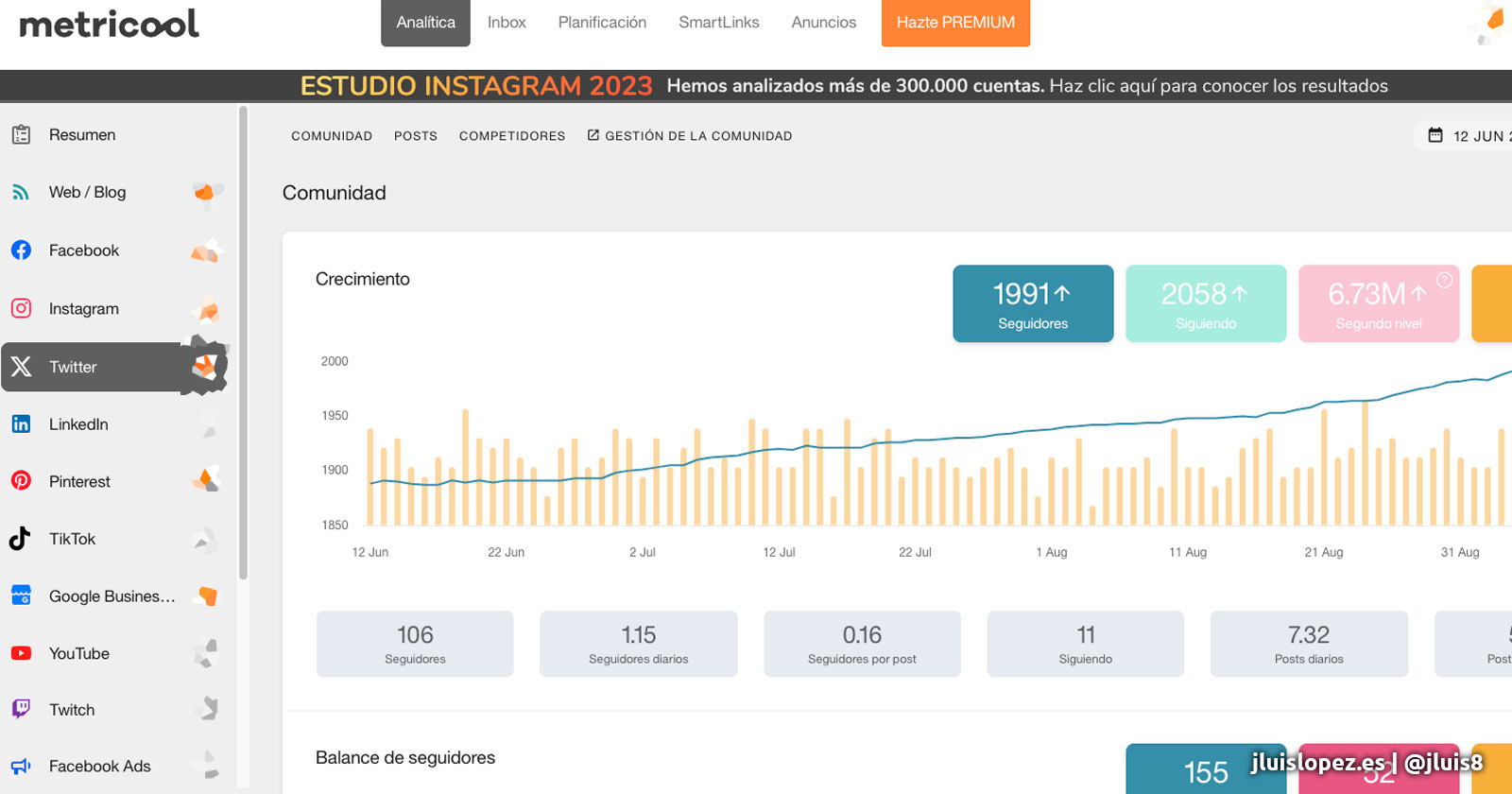1512x794 pixels.
Task: Open the Twitch sidebar icon
Action: tap(21, 710)
